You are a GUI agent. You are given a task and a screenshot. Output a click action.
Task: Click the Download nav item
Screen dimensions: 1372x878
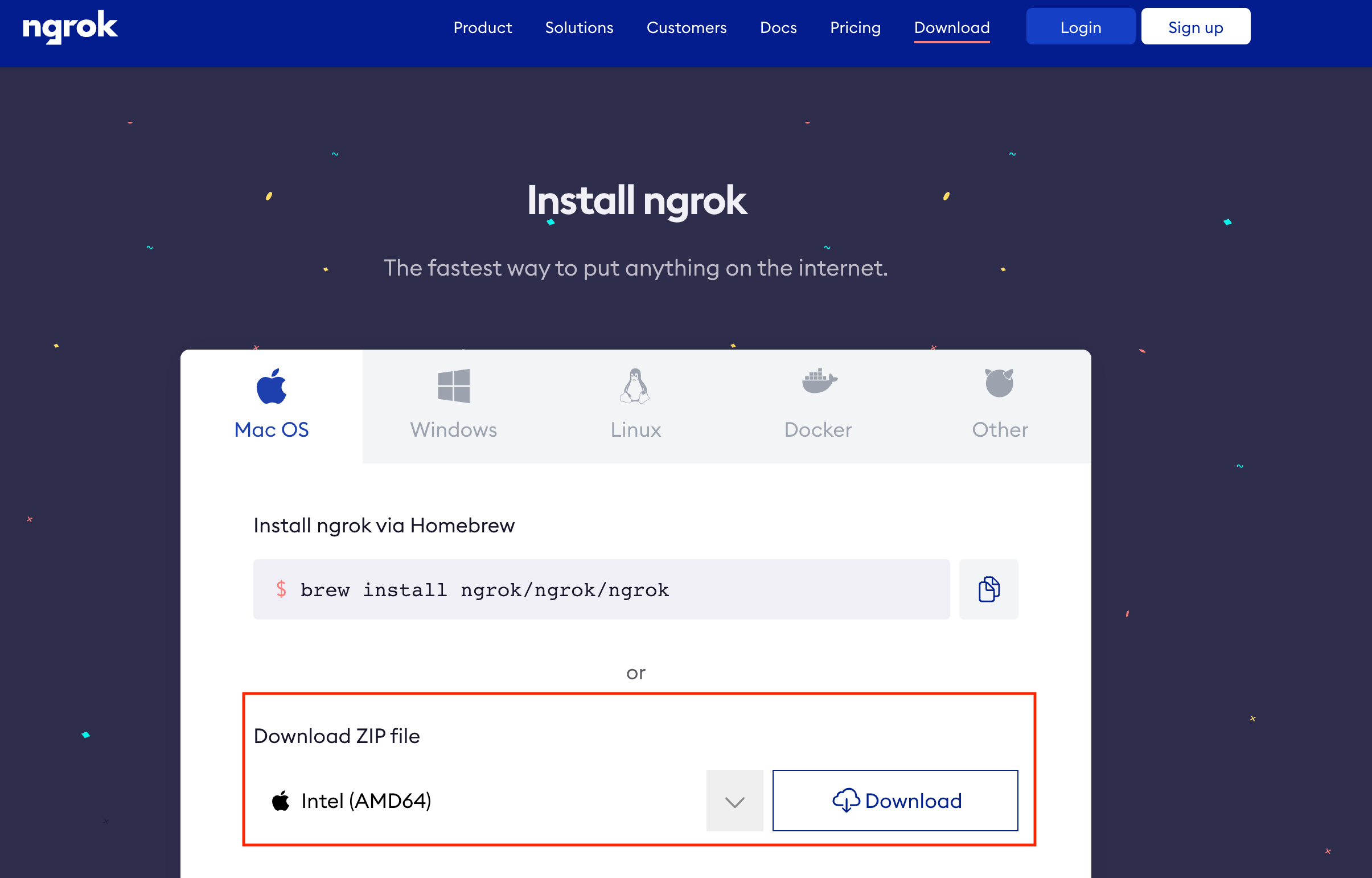951,27
